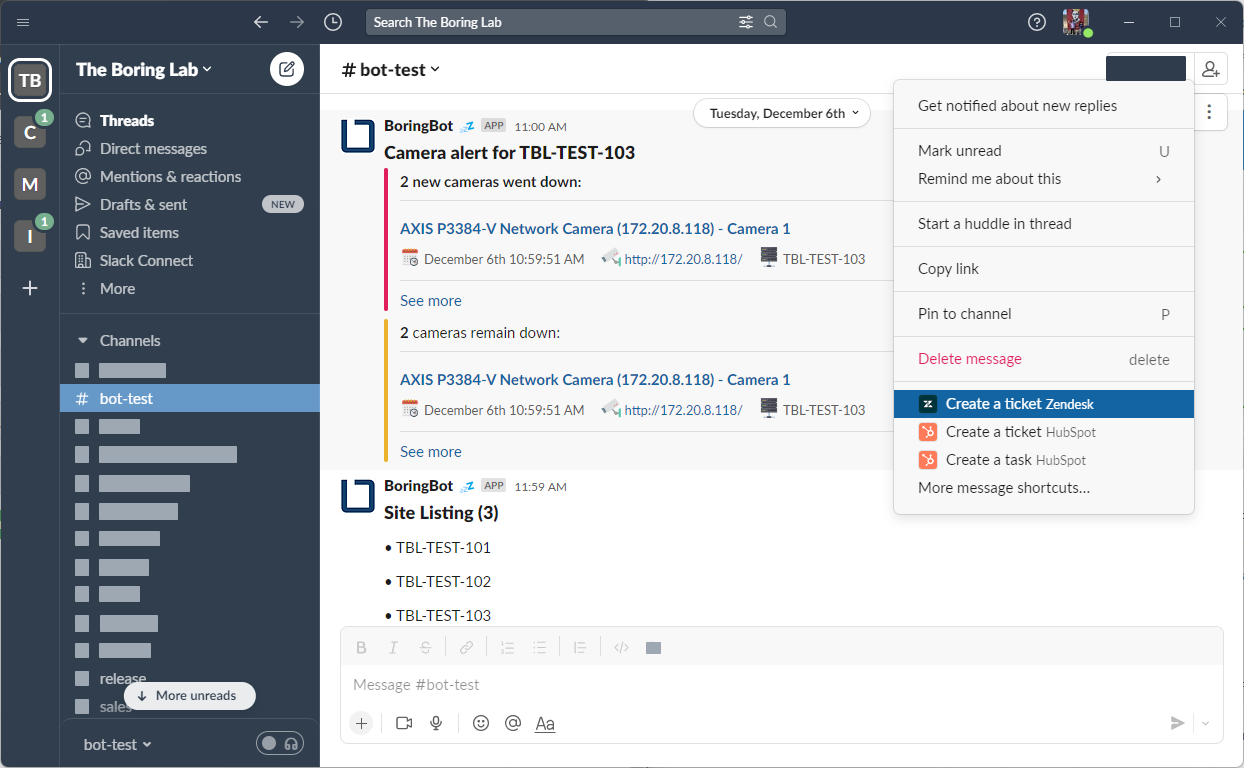The height and width of the screenshot is (768, 1244).
Task: Open the add people to channel icon
Action: [x=1210, y=68]
